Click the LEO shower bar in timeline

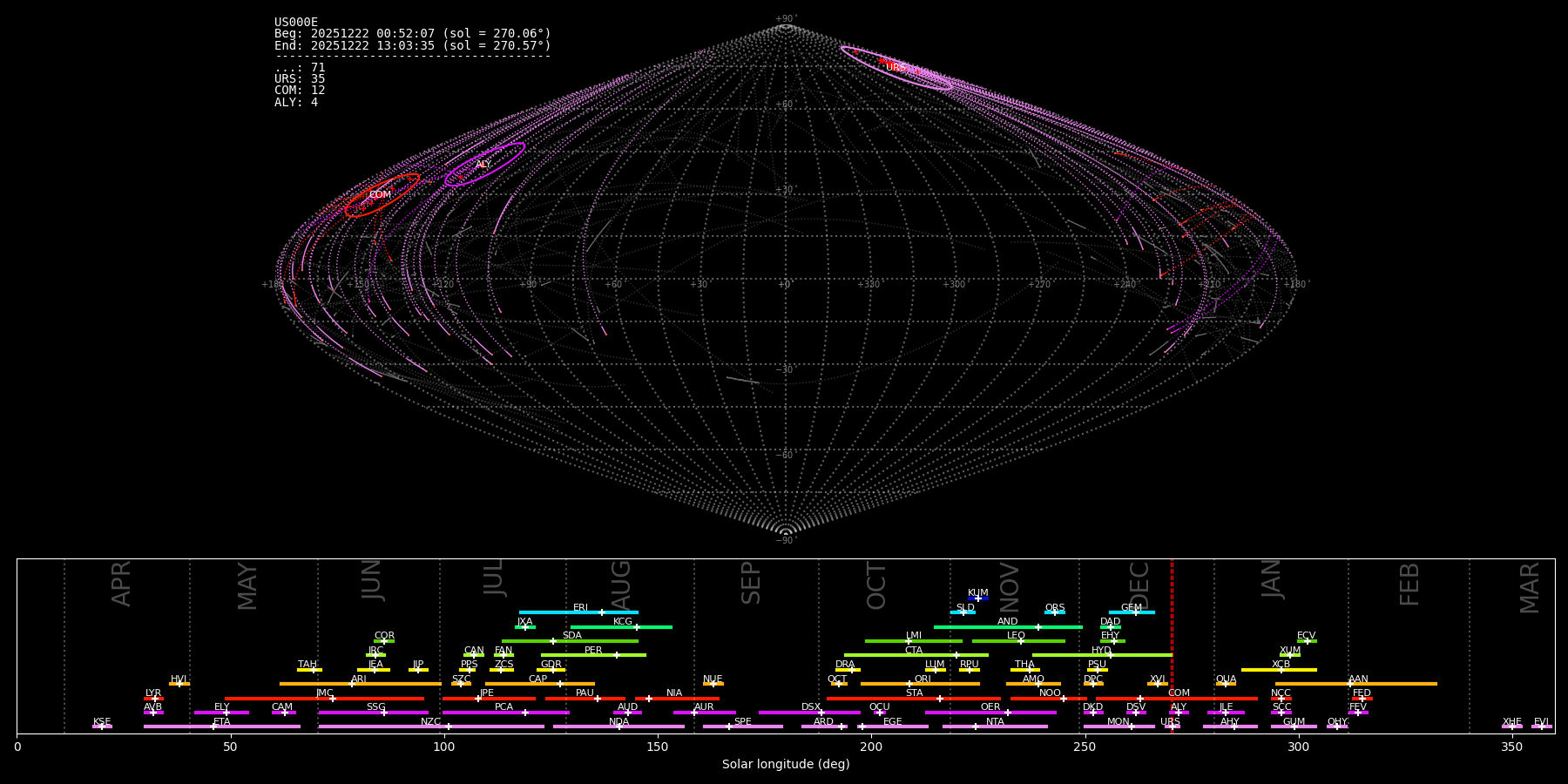click(x=1018, y=641)
